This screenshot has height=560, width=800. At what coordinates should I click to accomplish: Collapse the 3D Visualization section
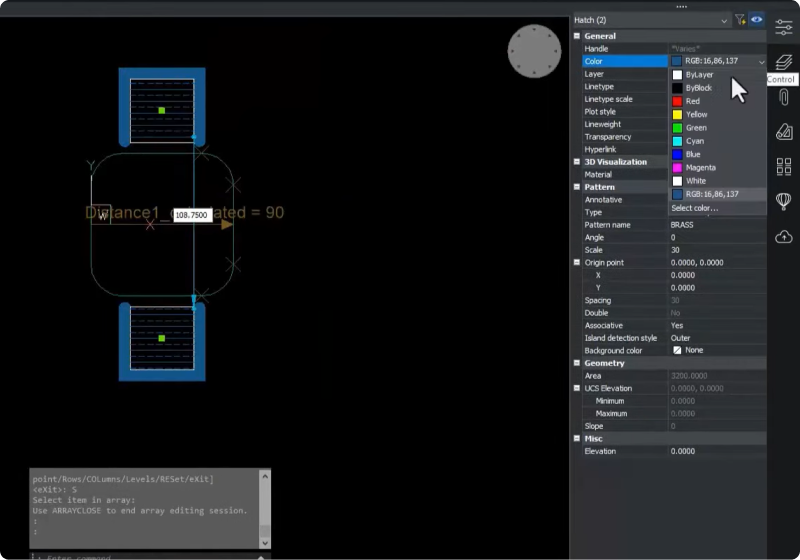[x=577, y=162]
